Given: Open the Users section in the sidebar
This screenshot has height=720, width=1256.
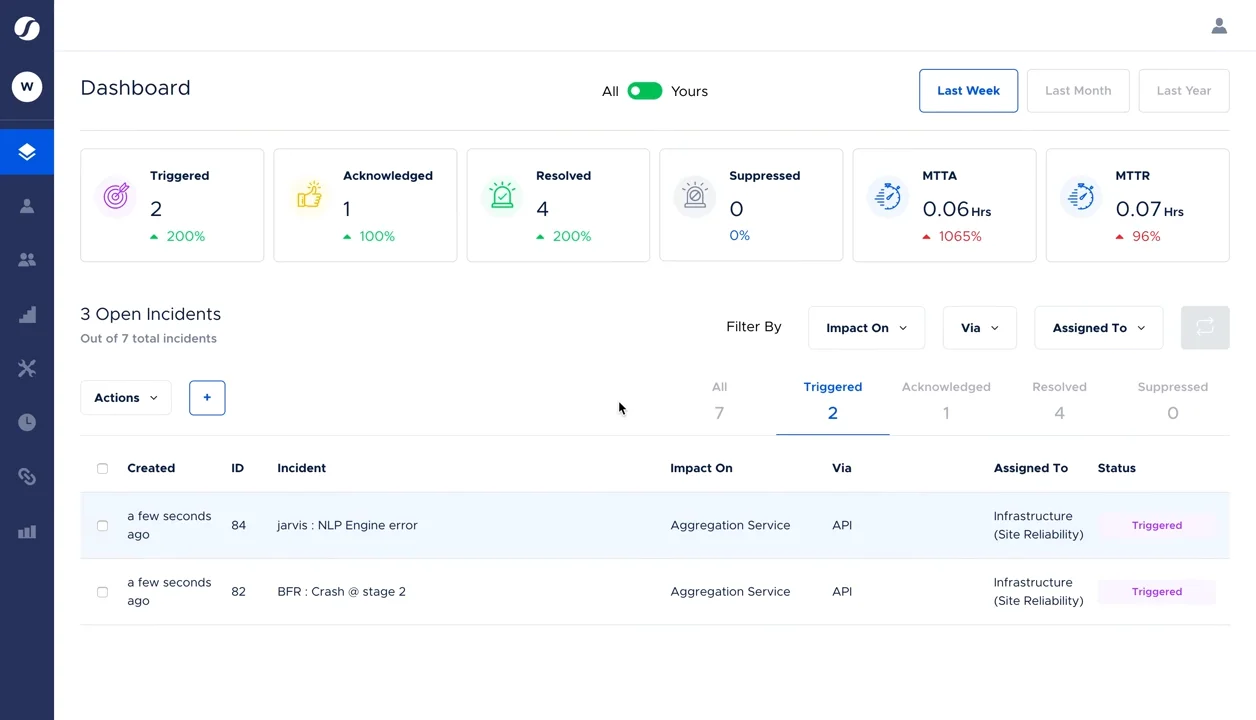Looking at the screenshot, I should (x=27, y=206).
